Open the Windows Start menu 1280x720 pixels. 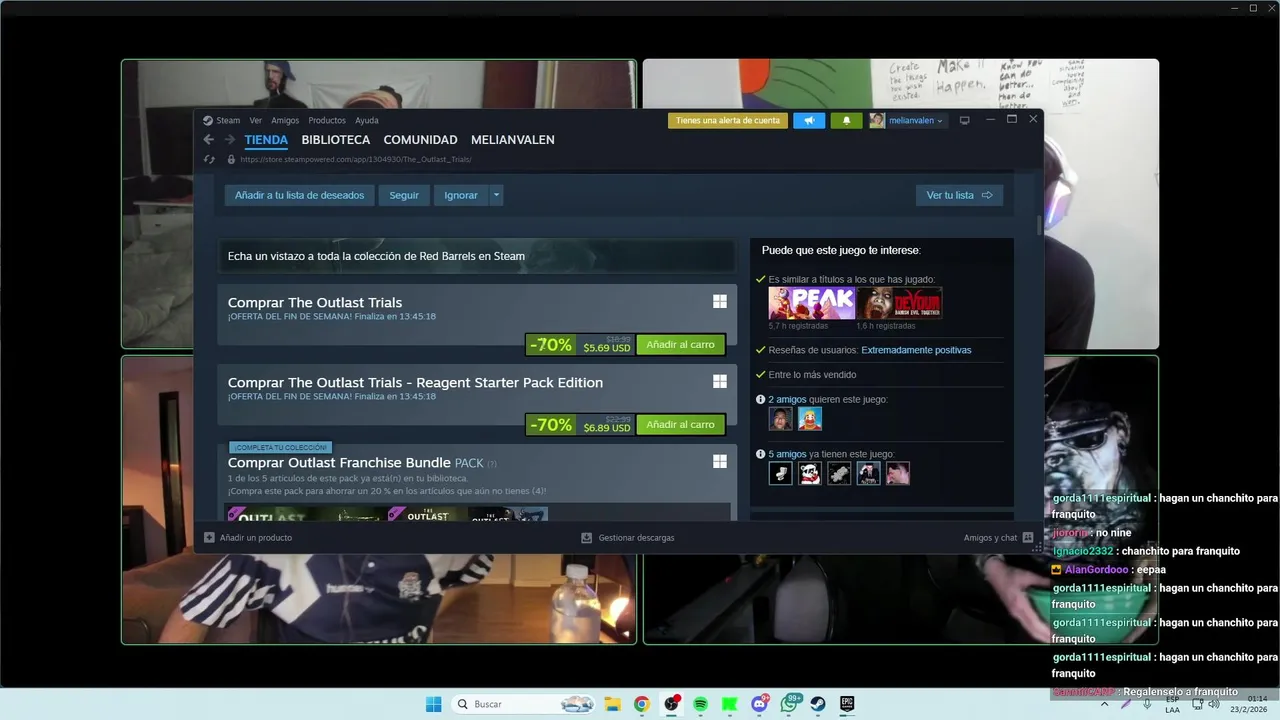433,704
